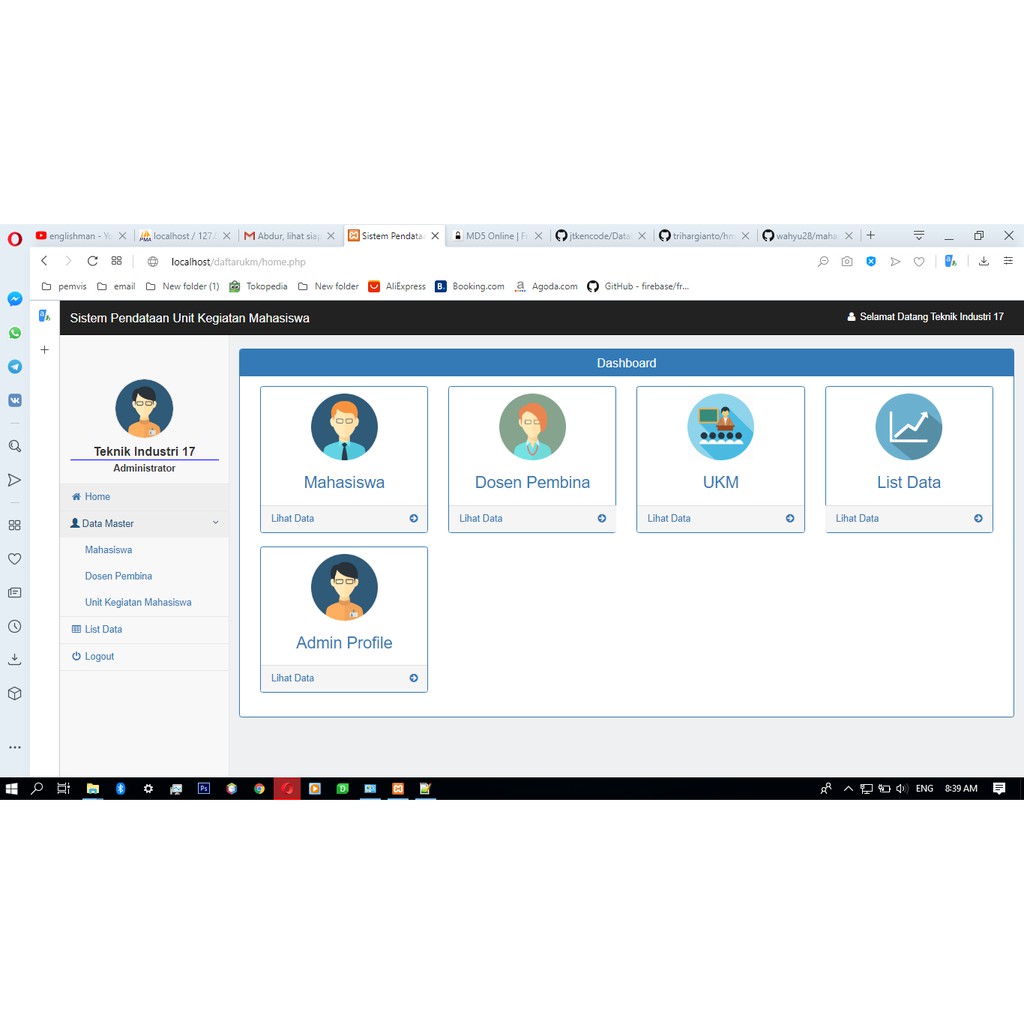
Task: Open the Opera tab menu dropdown
Action: [918, 236]
